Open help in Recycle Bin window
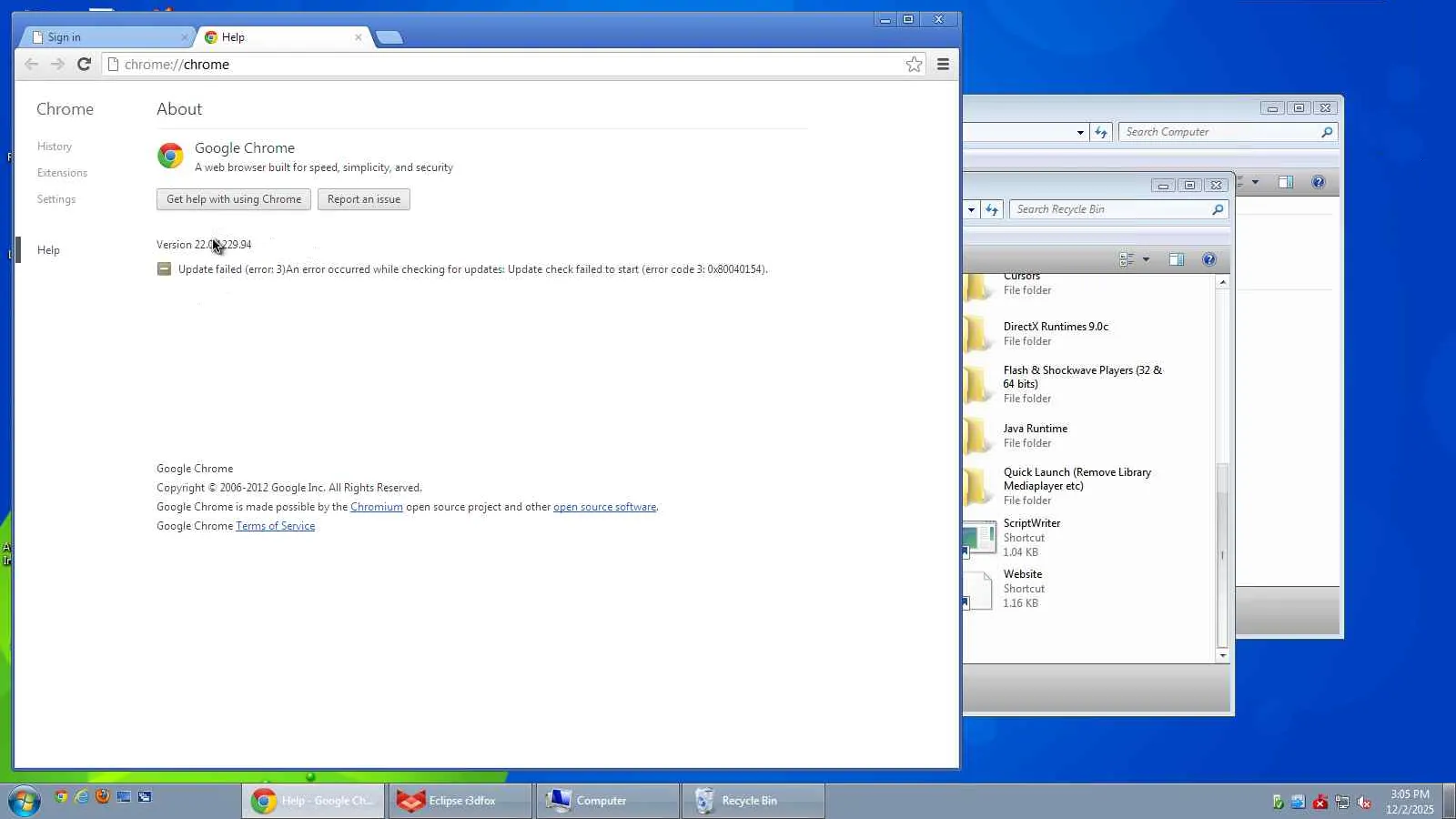Image resolution: width=1456 pixels, height=819 pixels. click(x=1208, y=259)
